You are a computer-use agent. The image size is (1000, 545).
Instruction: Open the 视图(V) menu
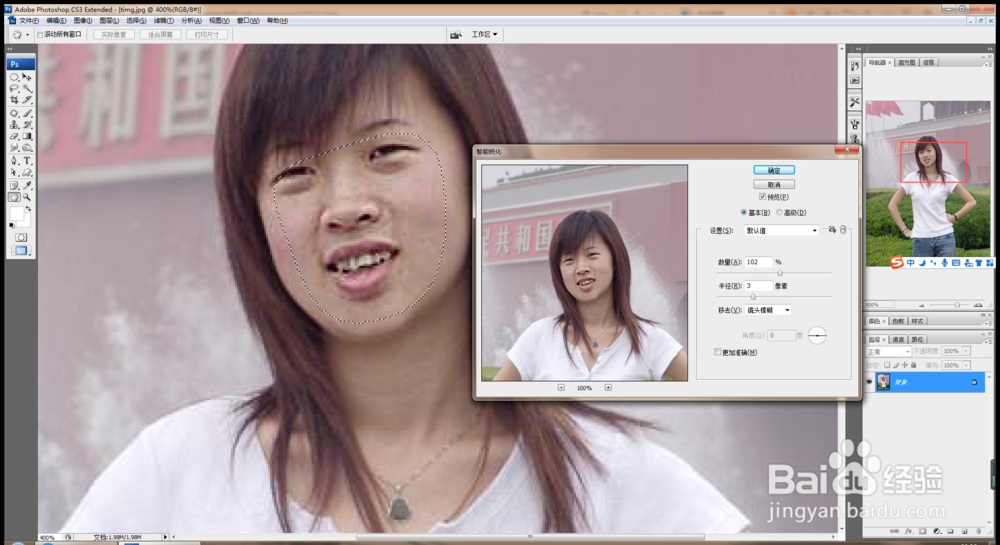(x=219, y=20)
